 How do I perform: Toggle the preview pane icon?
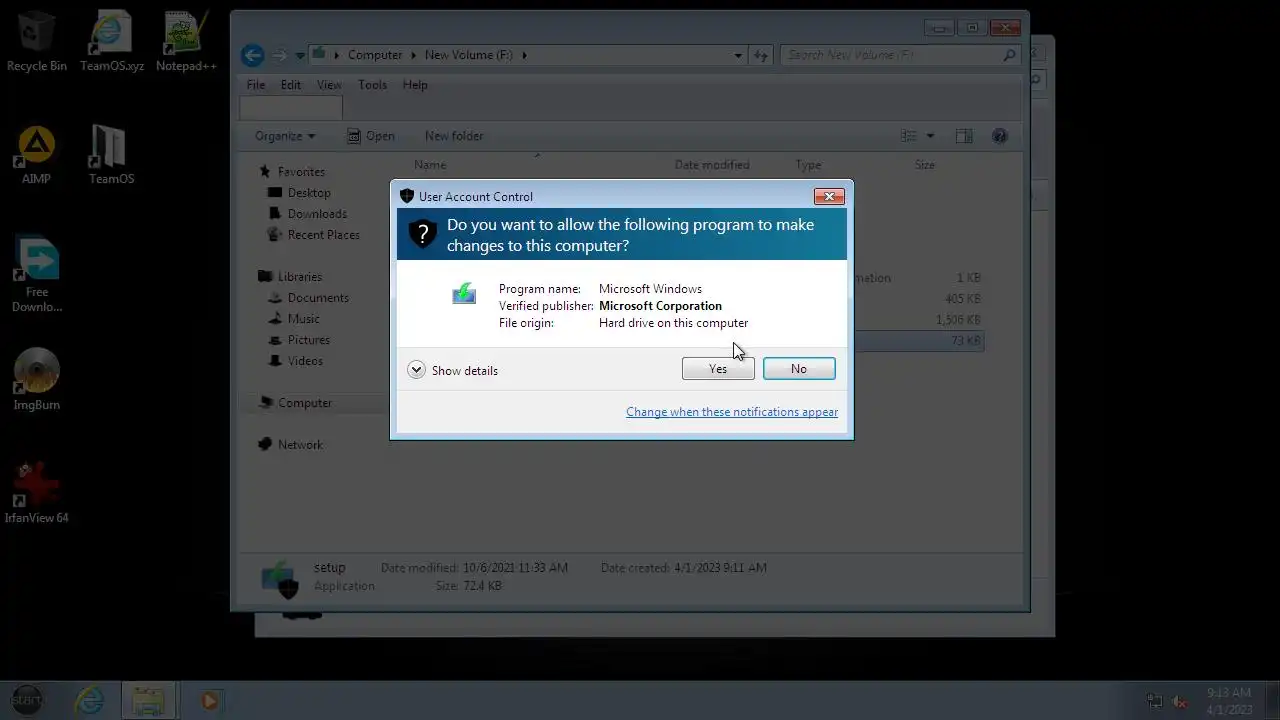point(964,136)
